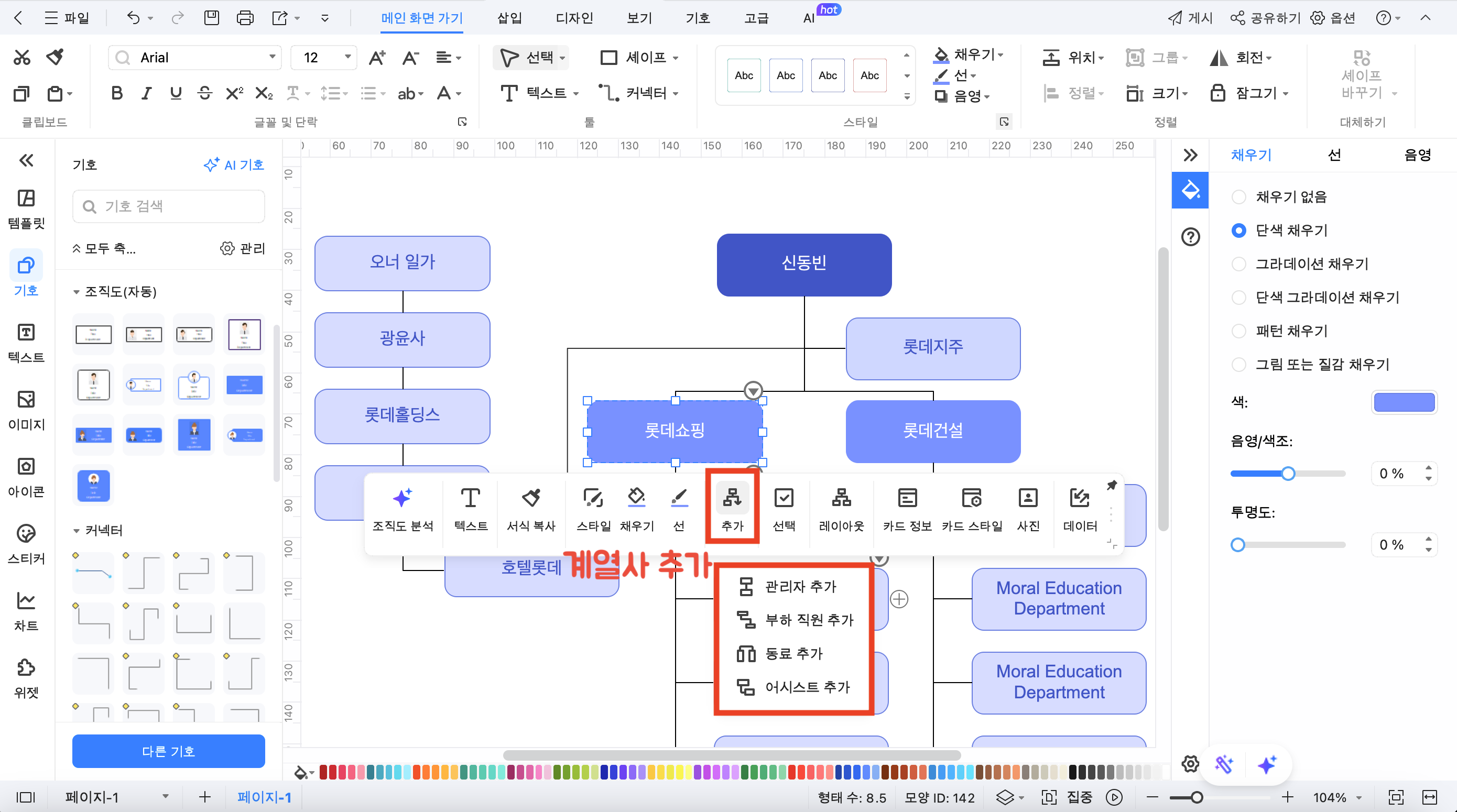Click AI 기호 link
Image resolution: width=1457 pixels, height=812 pixels.
click(234, 164)
